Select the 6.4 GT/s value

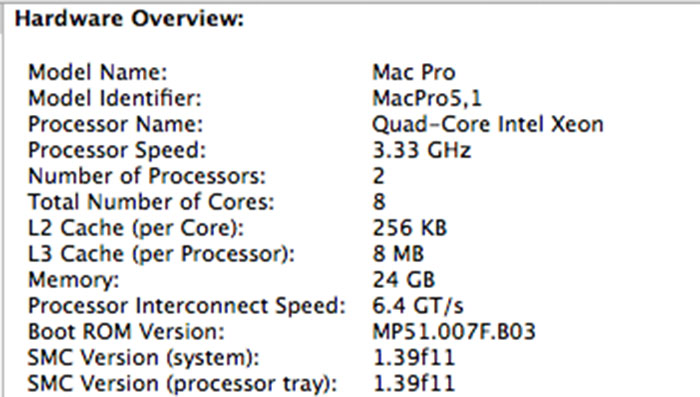coord(418,305)
